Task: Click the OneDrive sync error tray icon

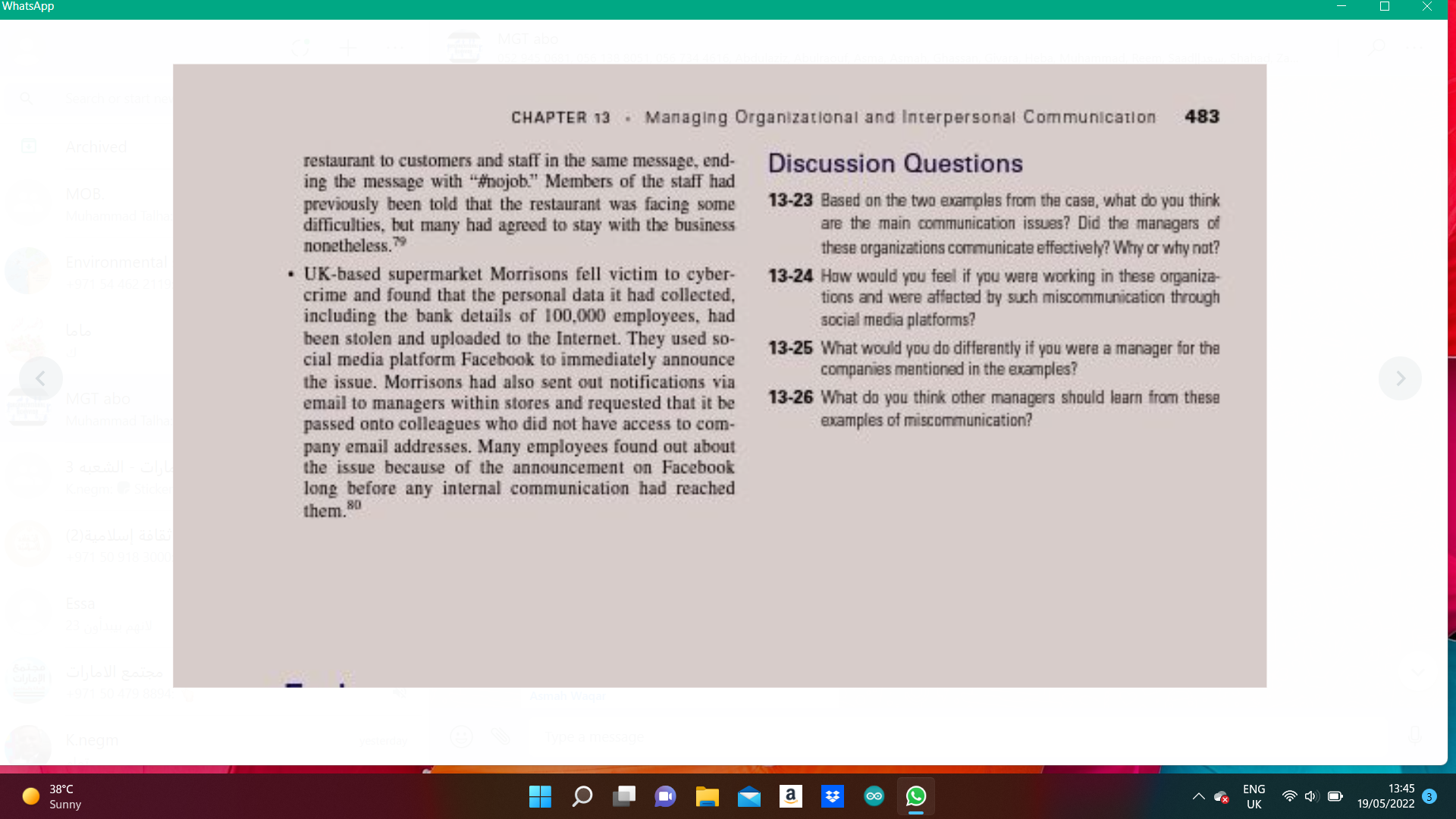Action: (x=1222, y=797)
